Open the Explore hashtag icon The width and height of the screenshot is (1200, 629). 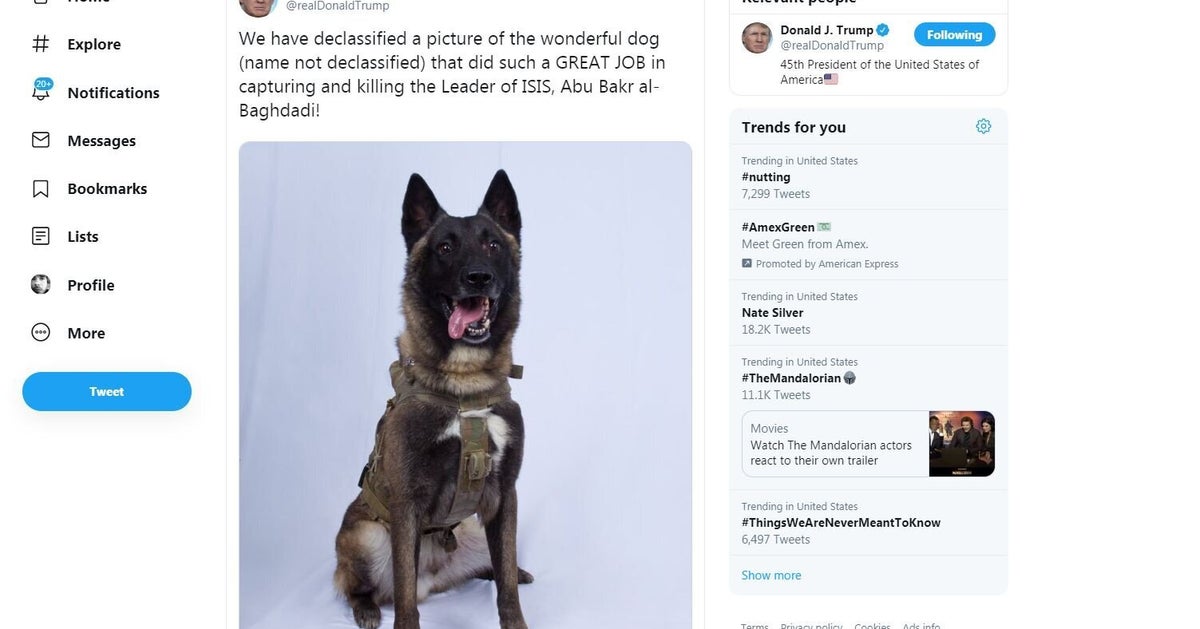click(x=41, y=44)
